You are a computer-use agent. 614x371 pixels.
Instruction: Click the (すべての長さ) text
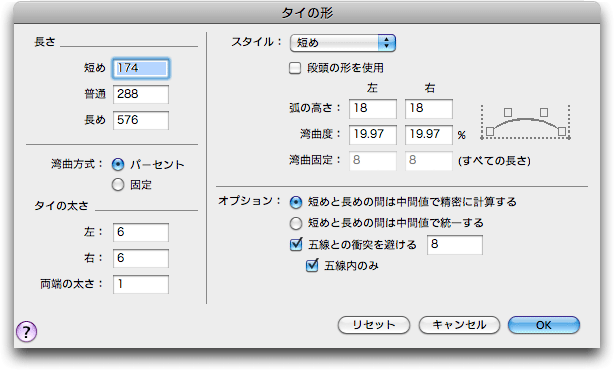[495, 161]
